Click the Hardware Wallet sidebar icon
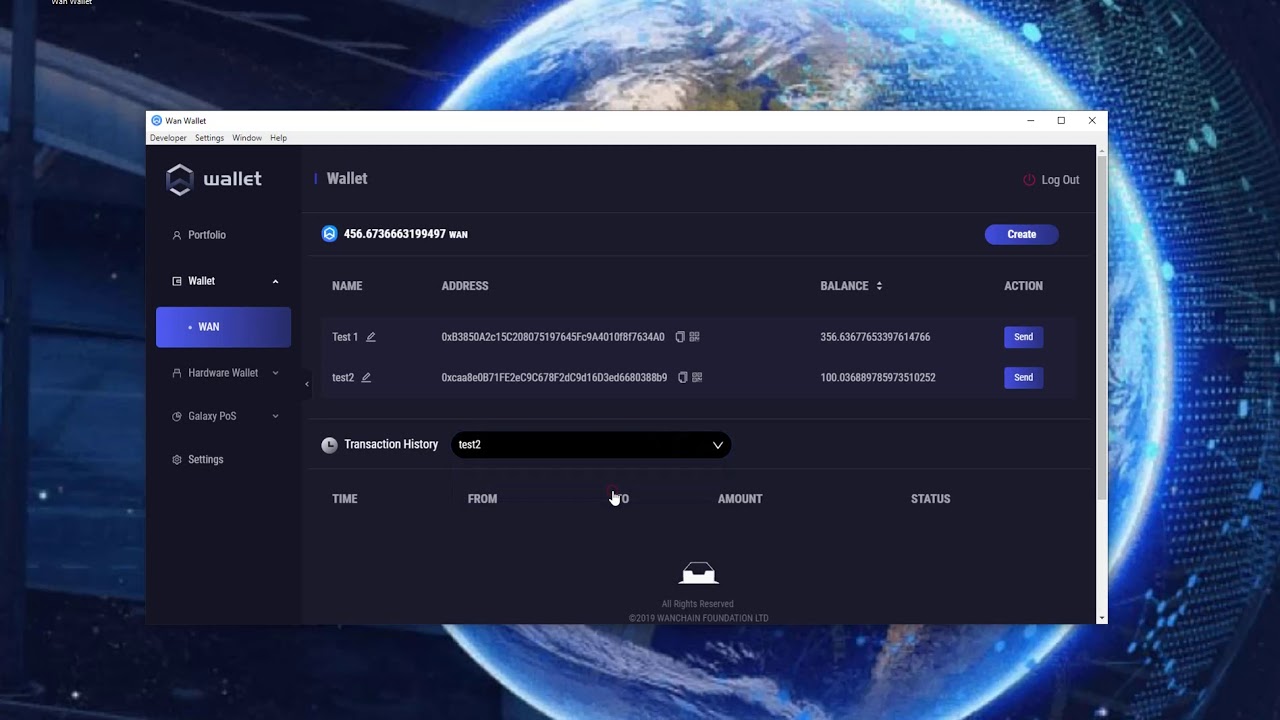This screenshot has width=1280, height=720. point(177,373)
